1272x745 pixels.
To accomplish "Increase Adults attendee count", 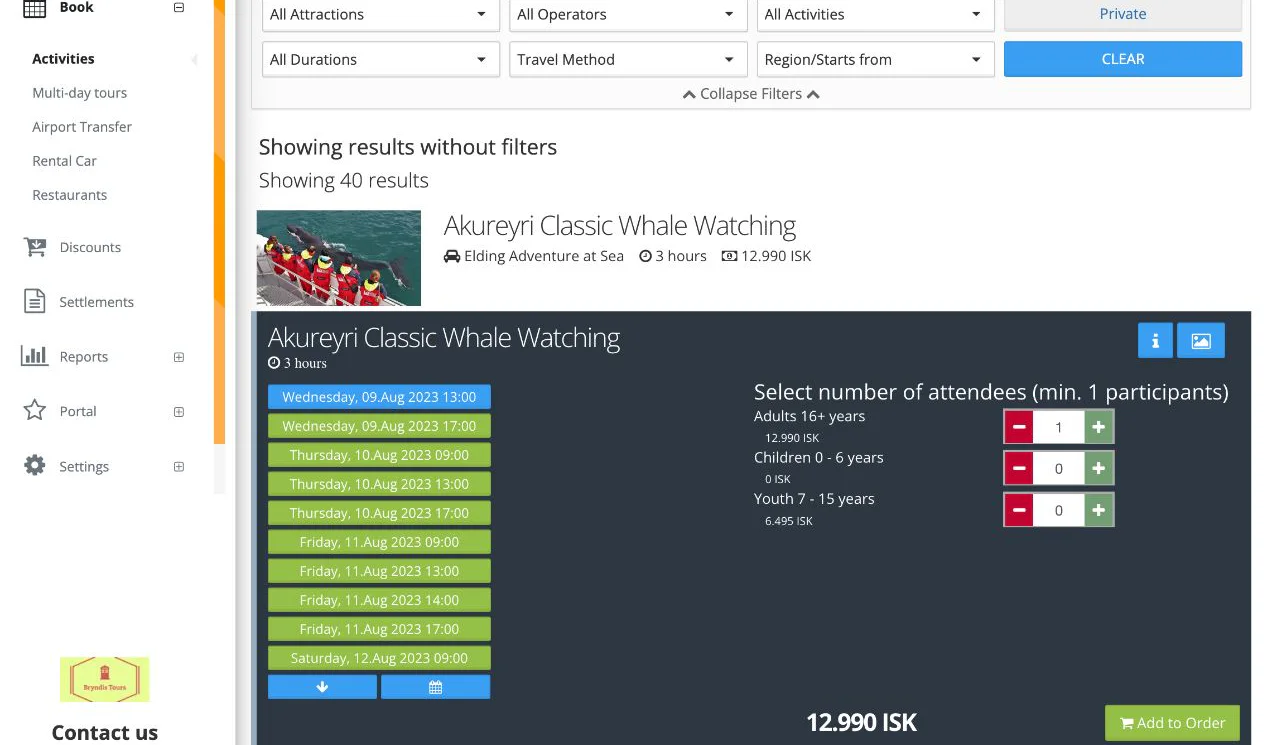I will click(1098, 427).
